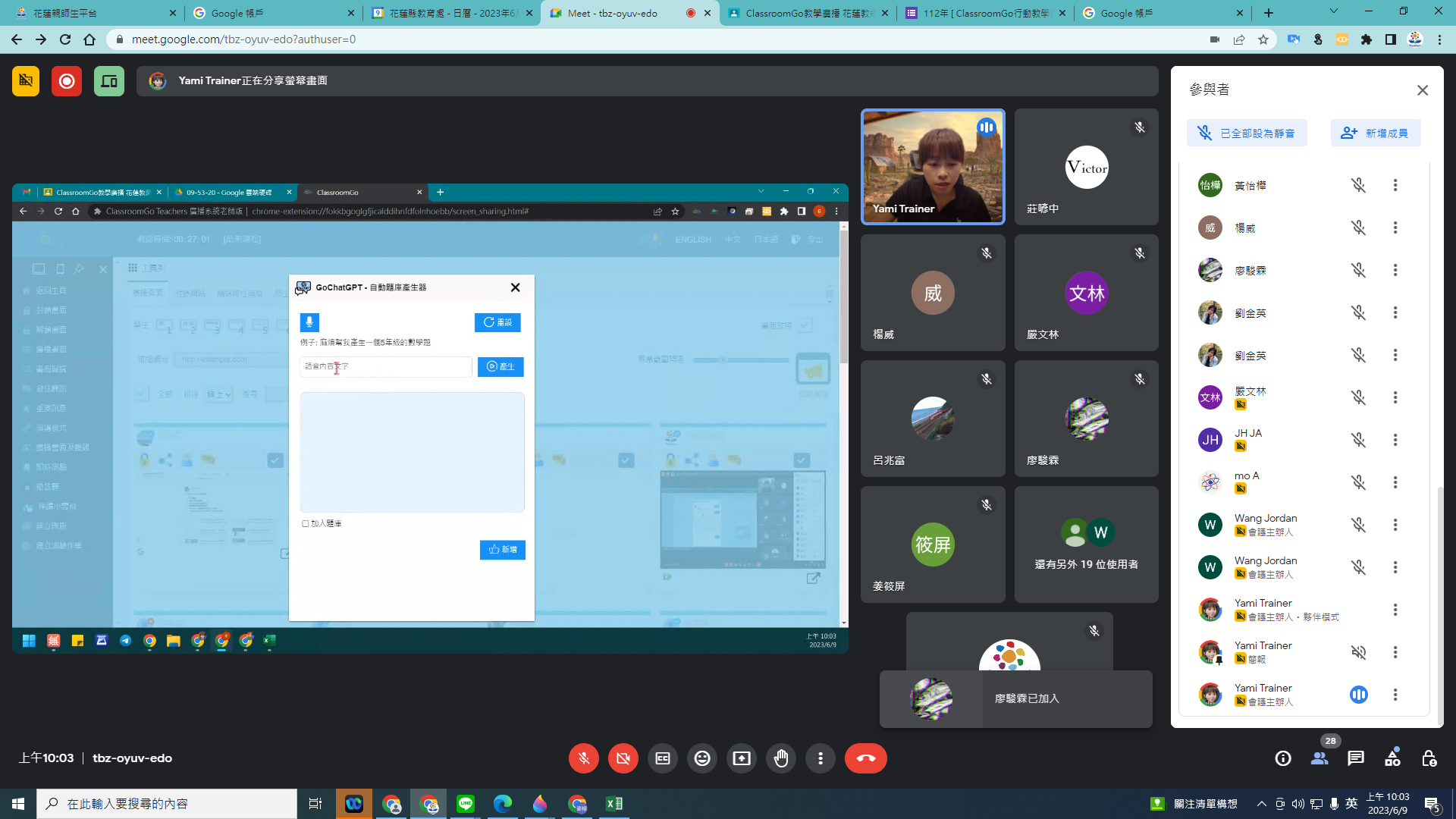Click the mute all button 已全部設為靜音
The height and width of the screenshot is (819, 1456).
pyautogui.click(x=1246, y=133)
